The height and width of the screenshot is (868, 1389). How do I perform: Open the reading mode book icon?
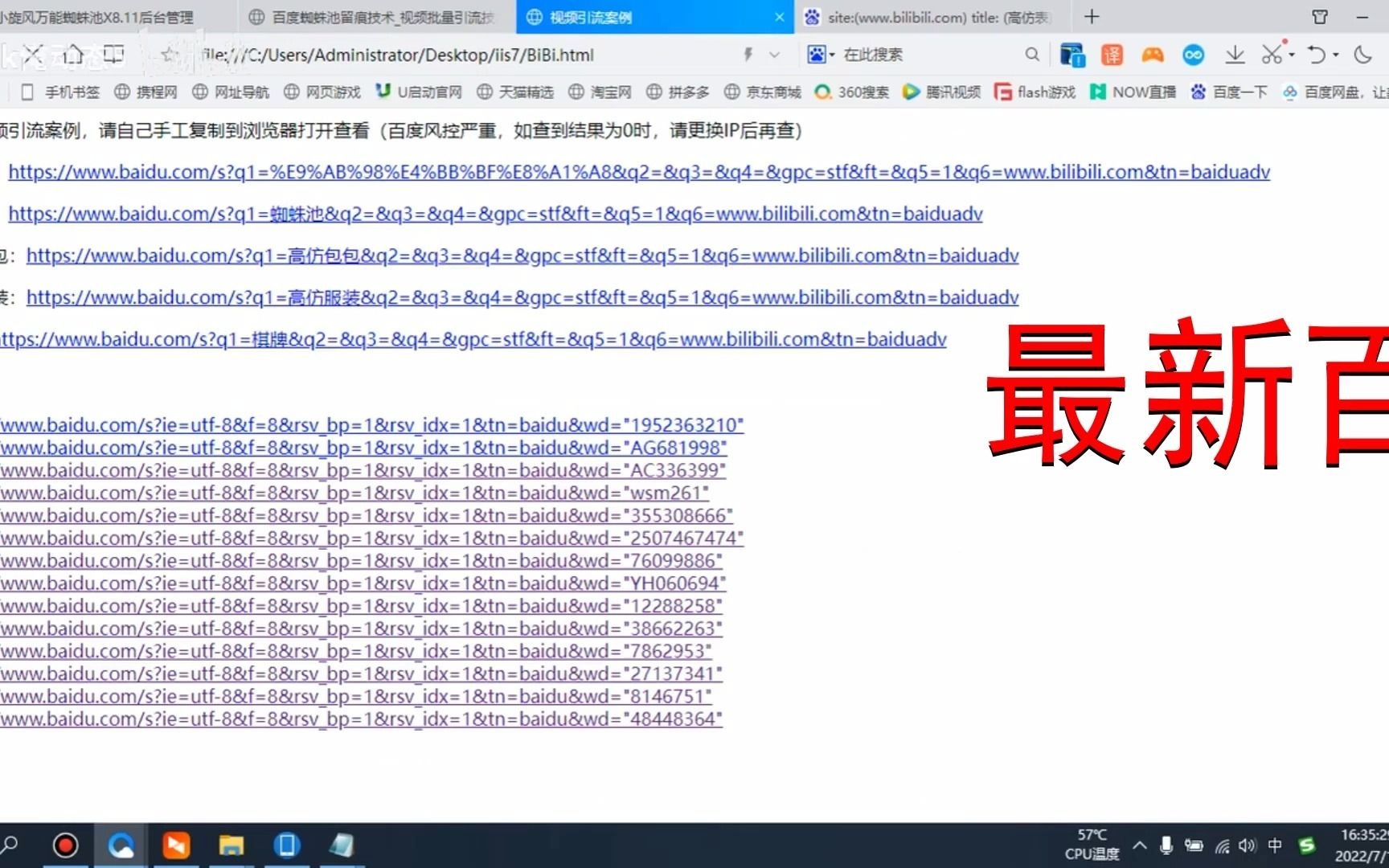tap(114, 55)
